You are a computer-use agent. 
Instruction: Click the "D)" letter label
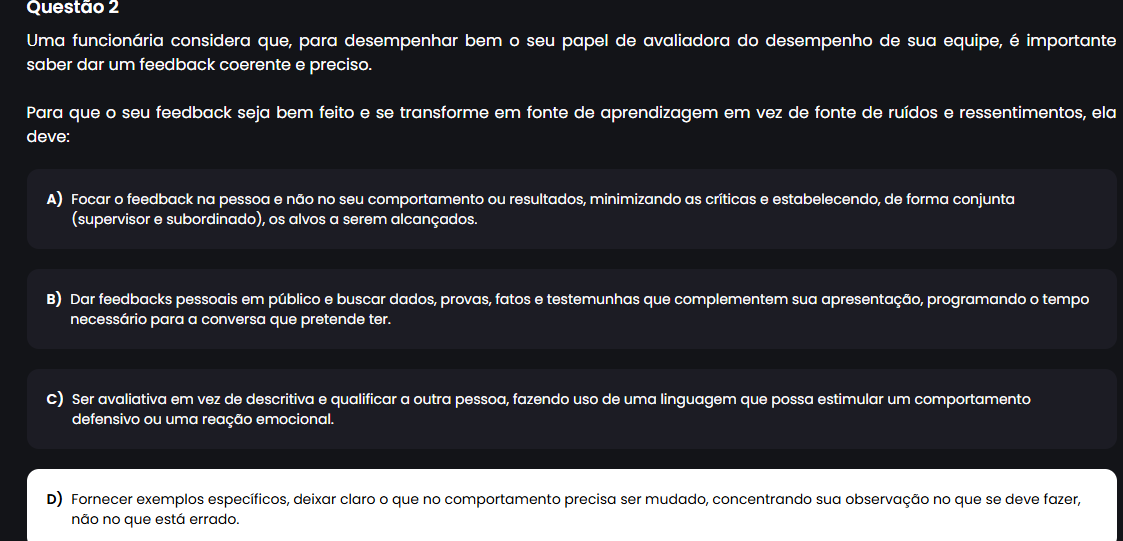click(x=55, y=498)
